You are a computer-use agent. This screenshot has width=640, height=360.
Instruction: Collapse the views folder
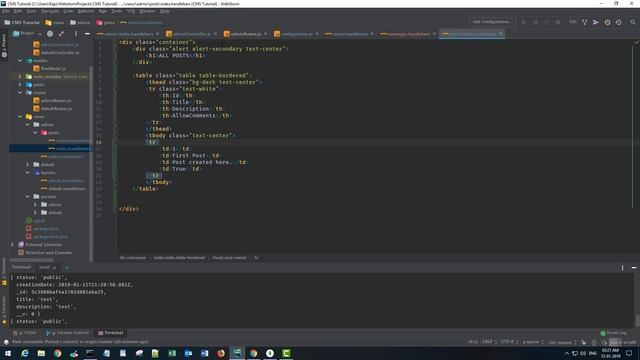click(x=20, y=116)
